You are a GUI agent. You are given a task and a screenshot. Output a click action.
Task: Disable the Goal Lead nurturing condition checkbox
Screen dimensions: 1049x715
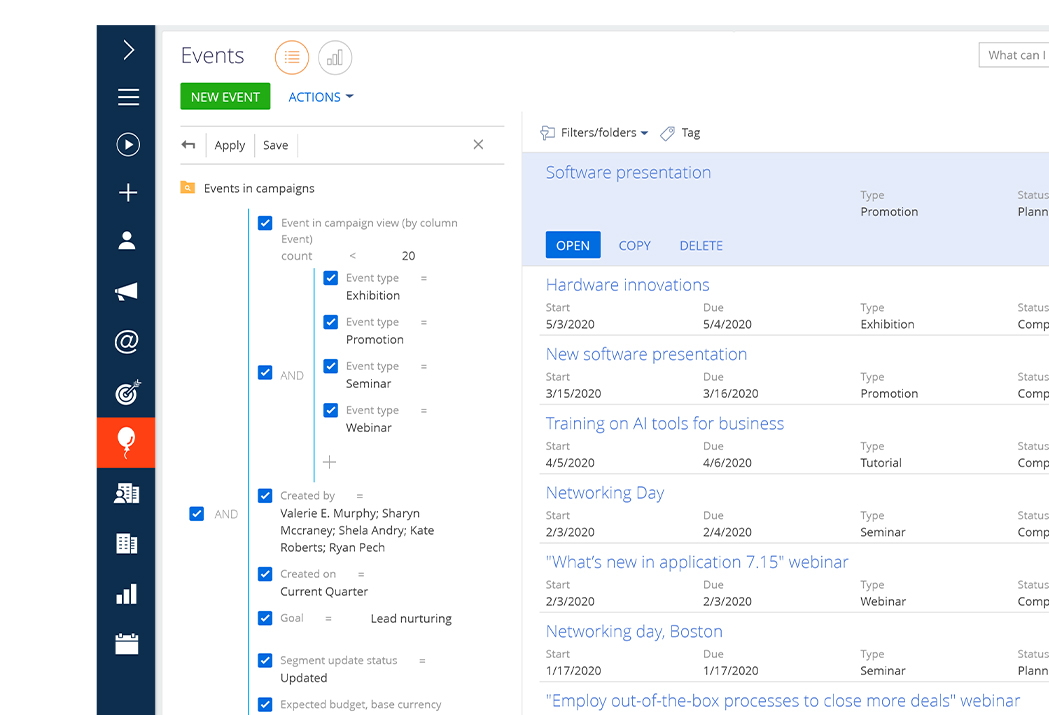pos(265,618)
